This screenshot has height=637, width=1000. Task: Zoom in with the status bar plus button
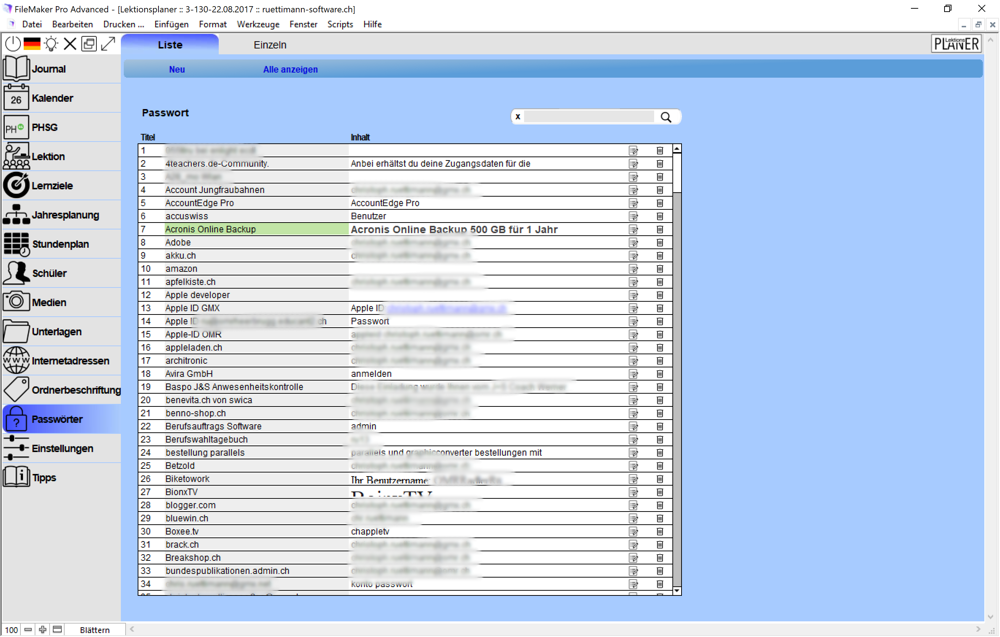[x=43, y=629]
